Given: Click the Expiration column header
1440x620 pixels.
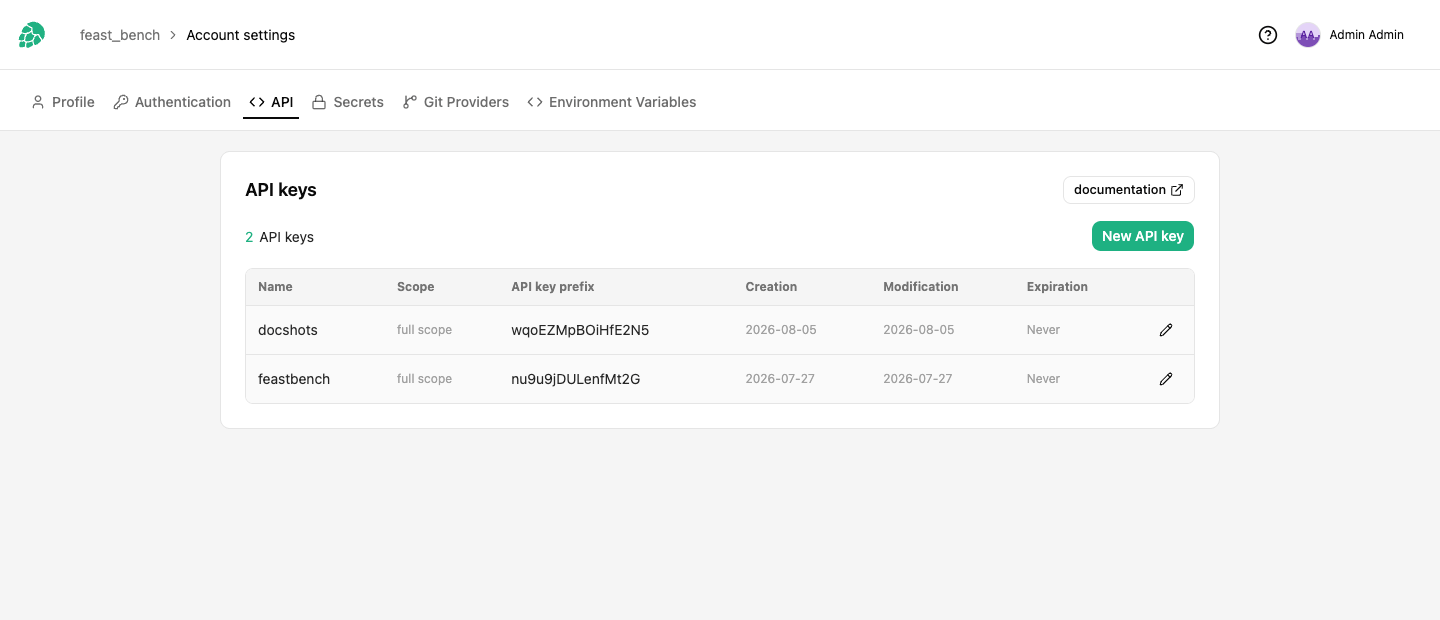Looking at the screenshot, I should pos(1057,287).
